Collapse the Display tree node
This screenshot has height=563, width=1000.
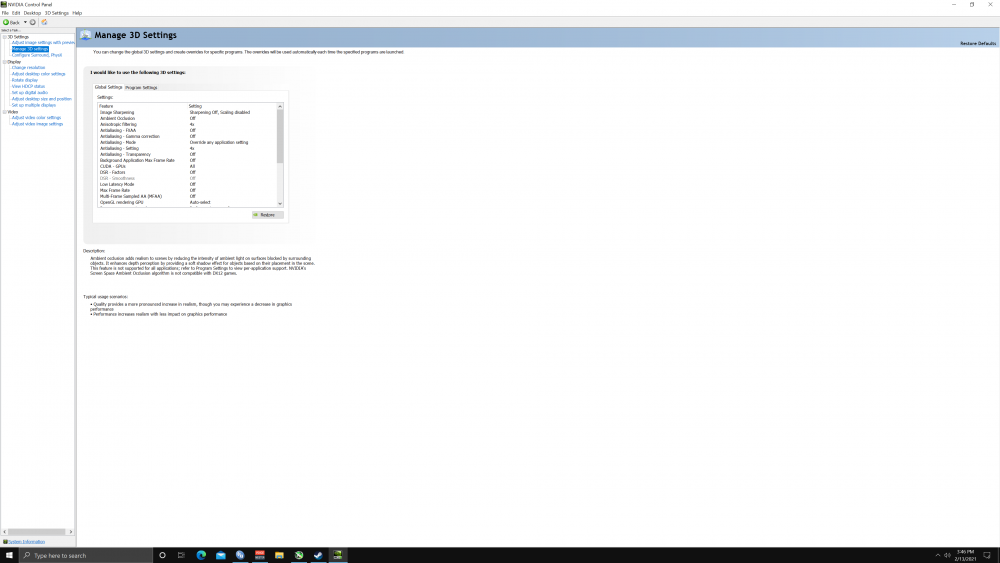click(x=4, y=62)
